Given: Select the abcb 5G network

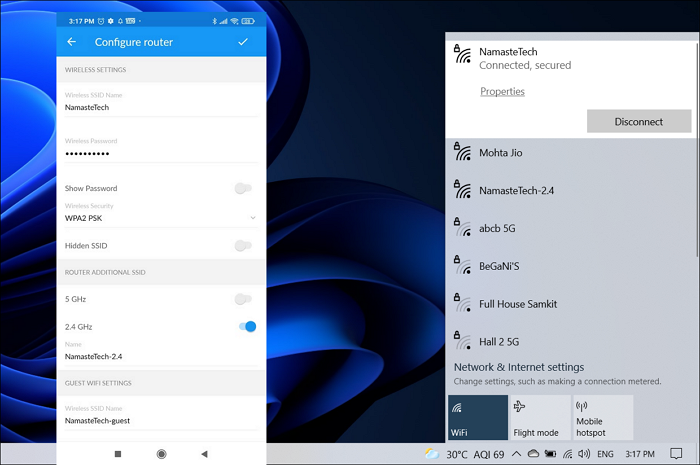Looking at the screenshot, I should (571, 228).
